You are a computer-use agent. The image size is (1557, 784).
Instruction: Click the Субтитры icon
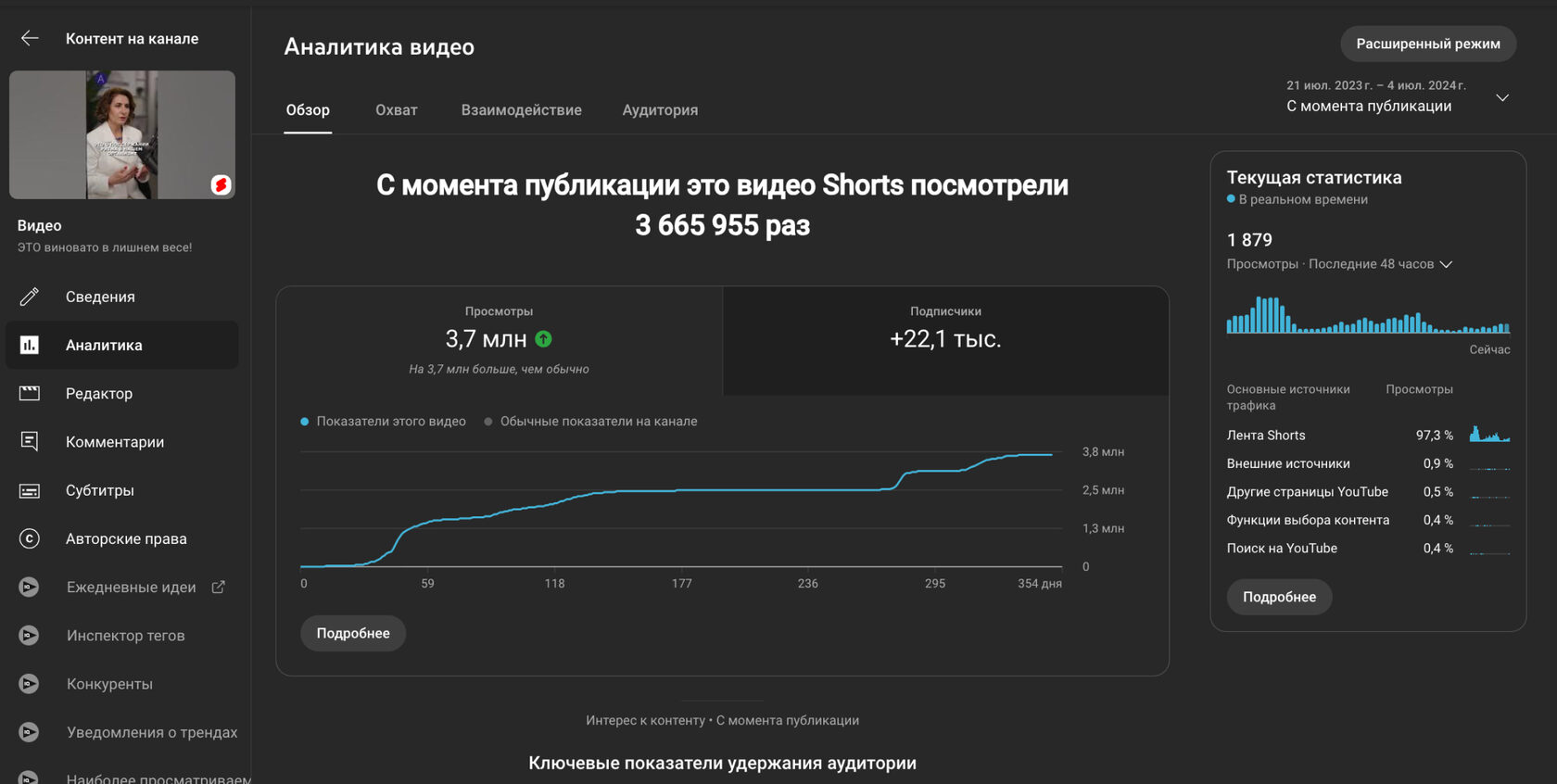(30, 490)
